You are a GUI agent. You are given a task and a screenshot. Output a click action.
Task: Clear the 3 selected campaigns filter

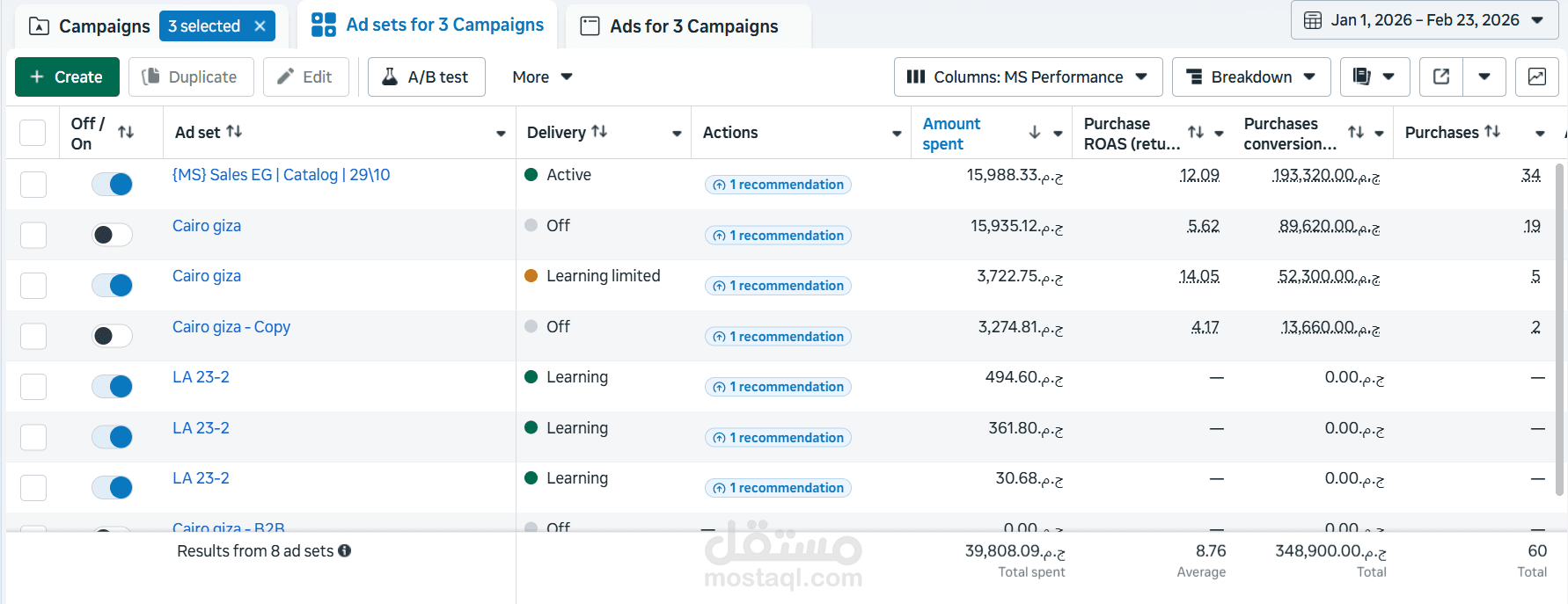tap(260, 26)
